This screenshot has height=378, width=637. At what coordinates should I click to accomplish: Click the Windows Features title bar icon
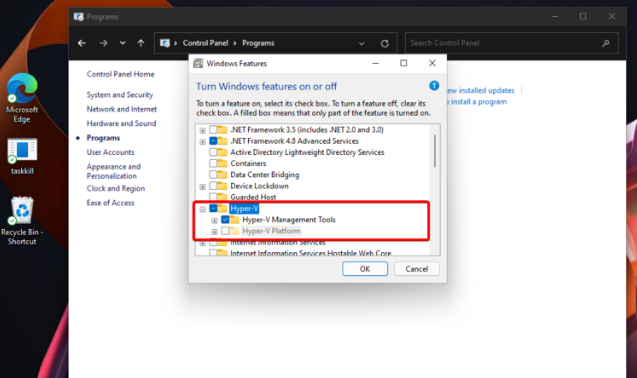(198, 63)
